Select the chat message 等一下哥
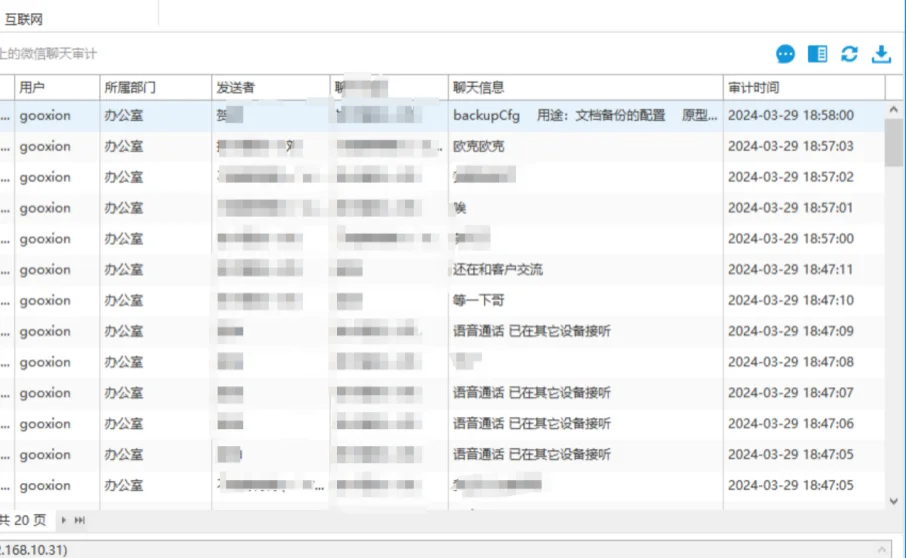 click(478, 300)
